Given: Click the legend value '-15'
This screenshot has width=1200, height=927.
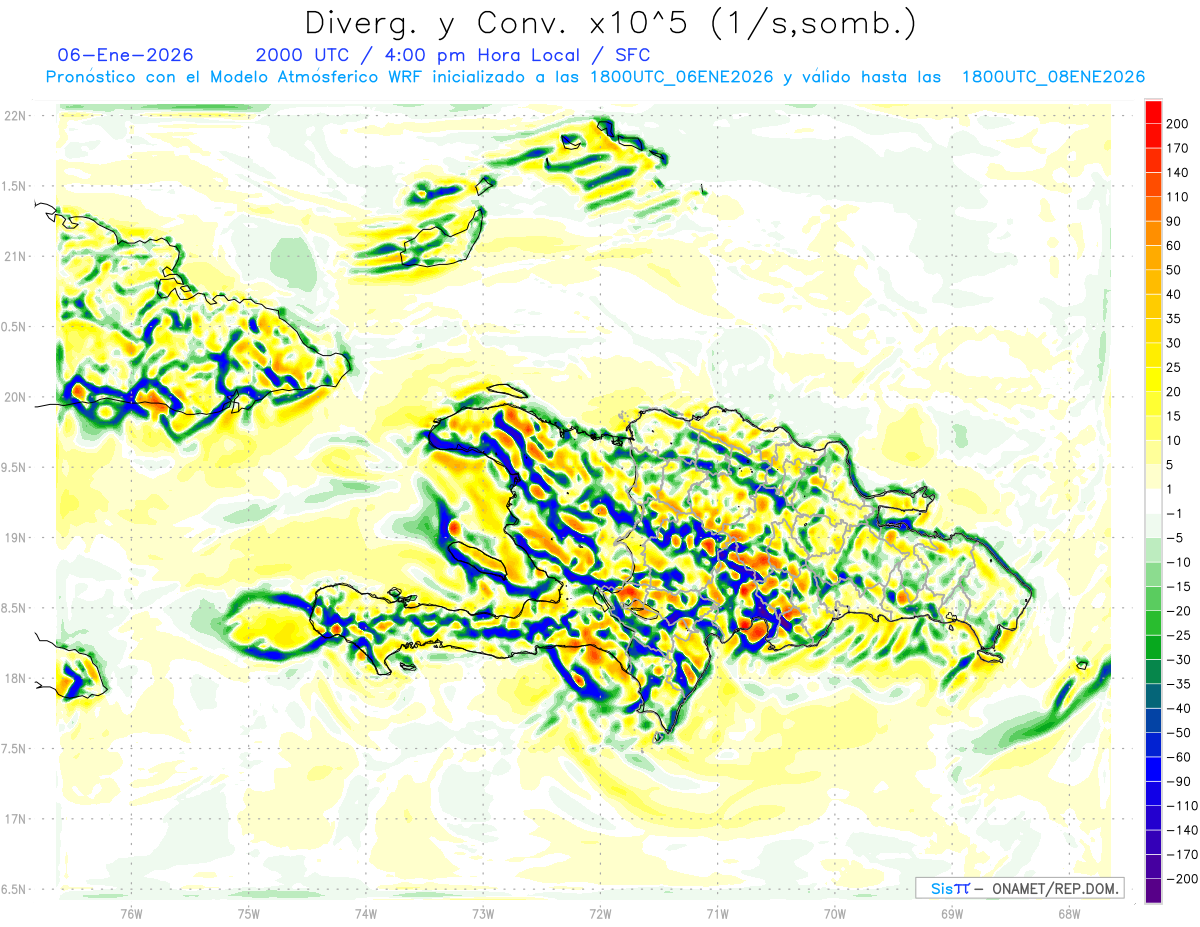Looking at the screenshot, I should (1179, 586).
